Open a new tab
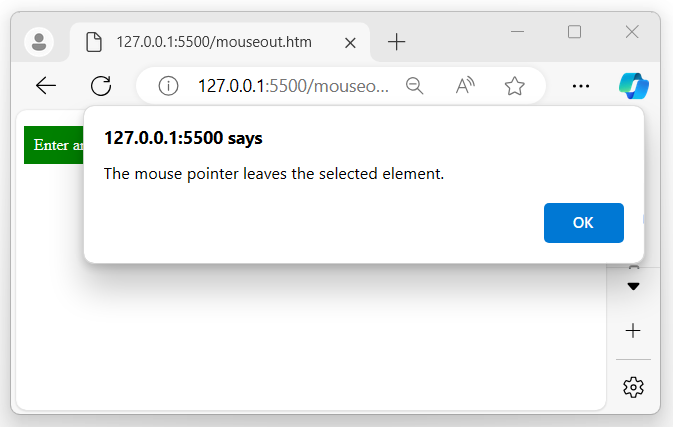 (397, 42)
